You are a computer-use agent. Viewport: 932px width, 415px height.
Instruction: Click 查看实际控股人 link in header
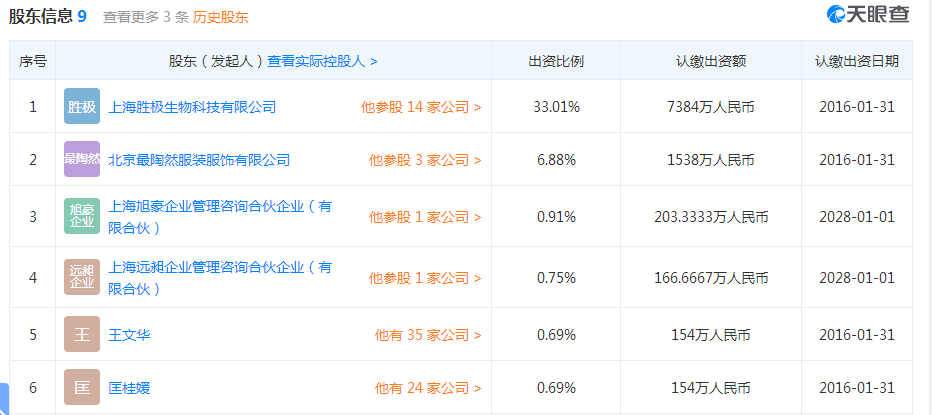point(322,61)
